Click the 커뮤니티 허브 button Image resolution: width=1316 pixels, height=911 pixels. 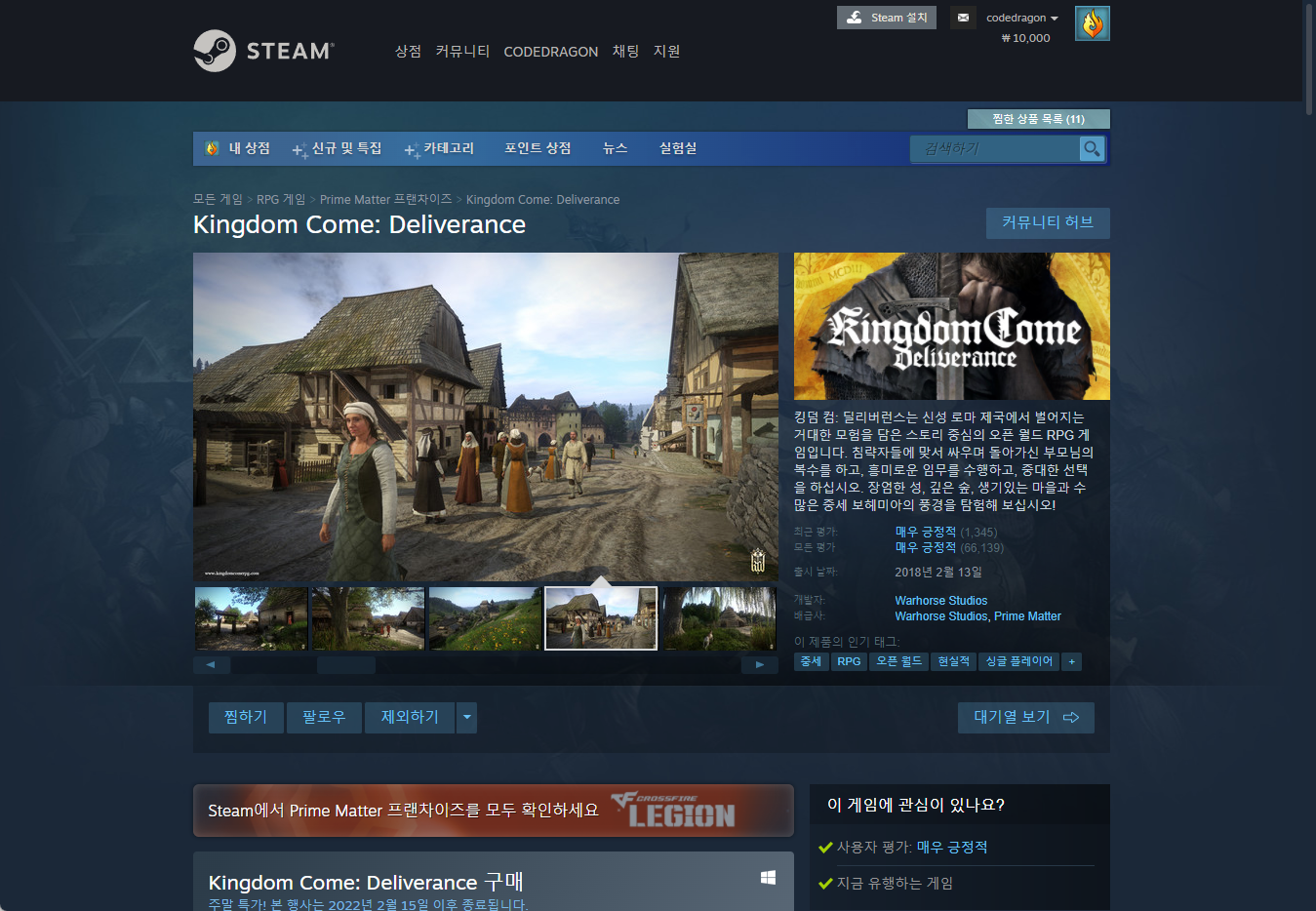1048,222
